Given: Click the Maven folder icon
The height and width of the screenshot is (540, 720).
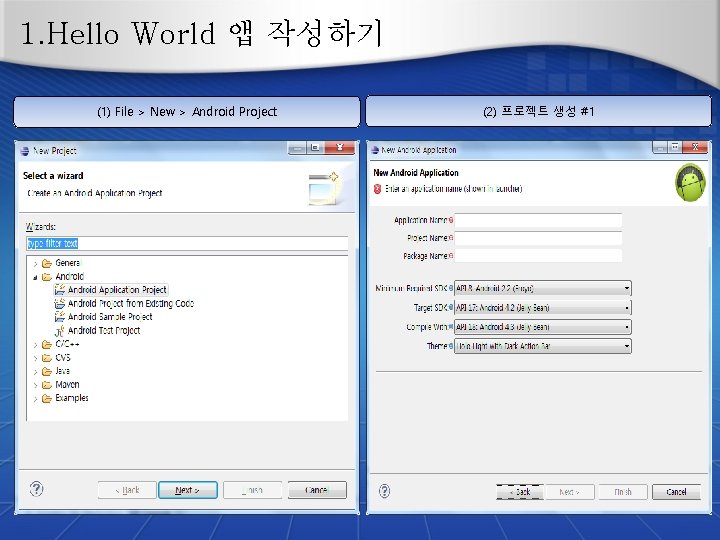Looking at the screenshot, I should pos(46,385).
